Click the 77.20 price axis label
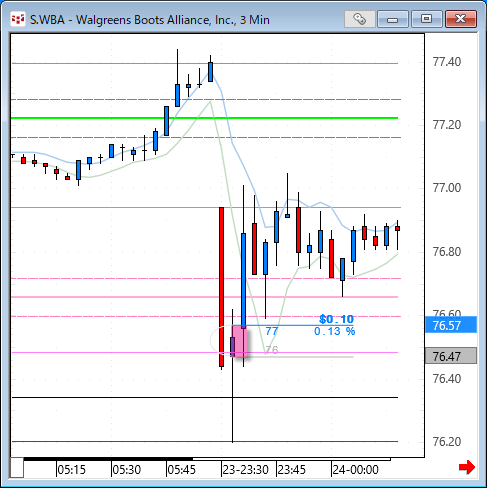The image size is (487, 488). click(x=447, y=125)
